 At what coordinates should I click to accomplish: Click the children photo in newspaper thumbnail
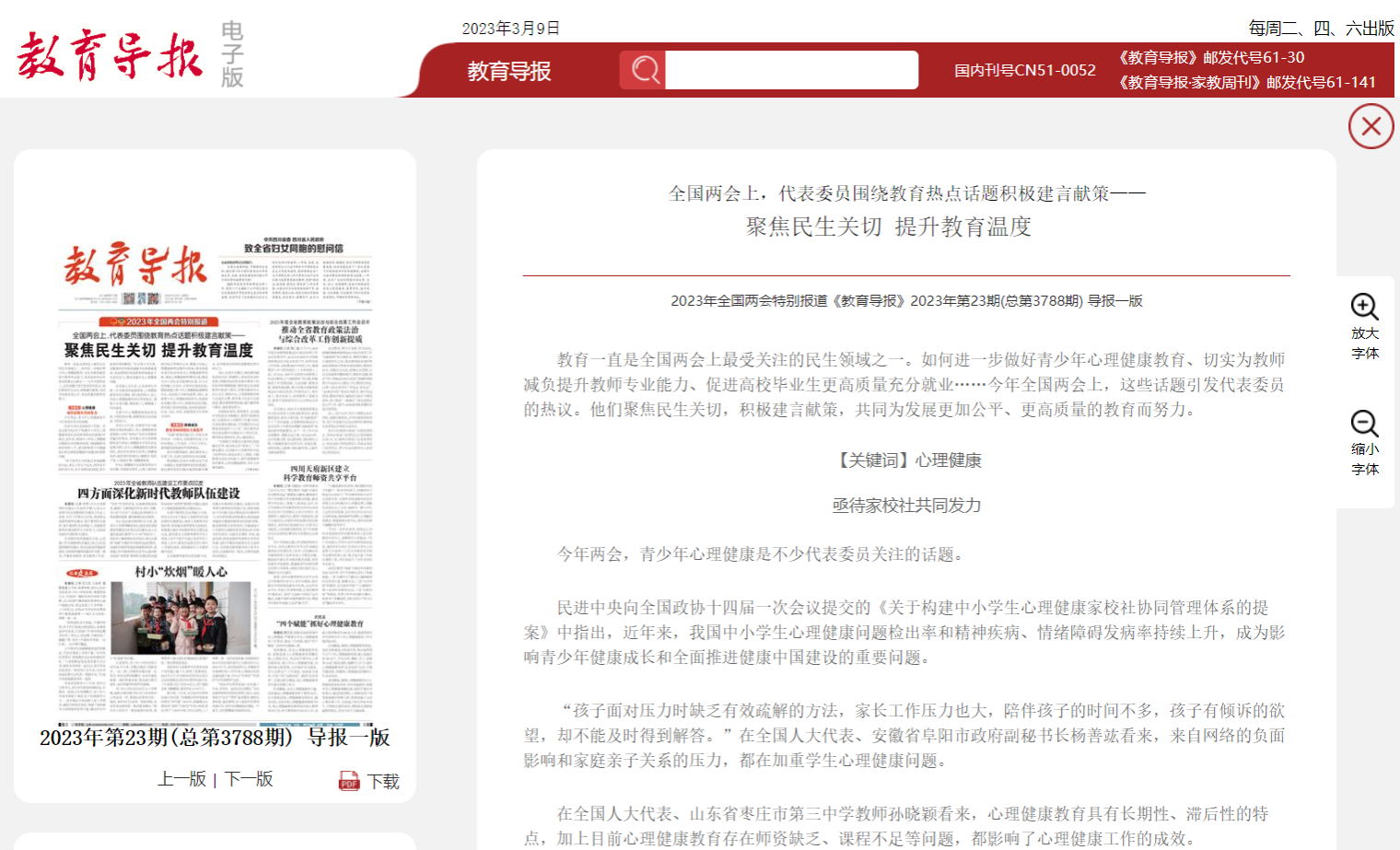(181, 619)
